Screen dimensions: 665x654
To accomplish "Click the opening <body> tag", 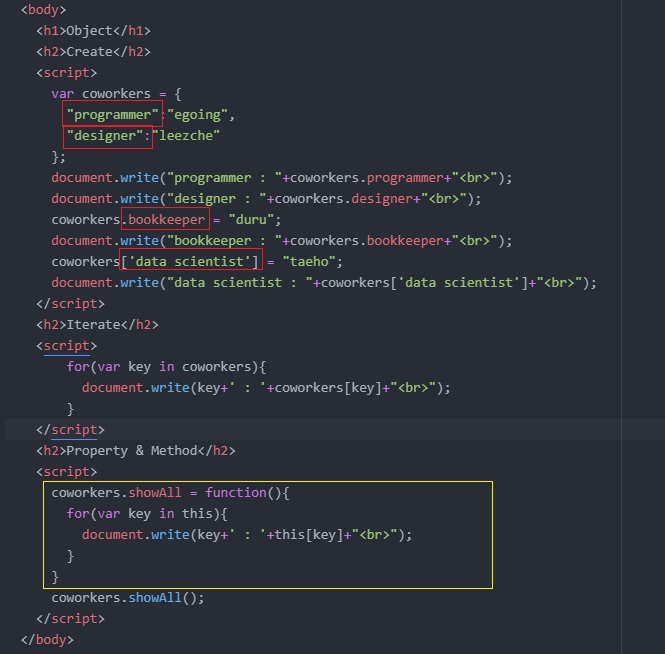I will pyautogui.click(x=44, y=10).
